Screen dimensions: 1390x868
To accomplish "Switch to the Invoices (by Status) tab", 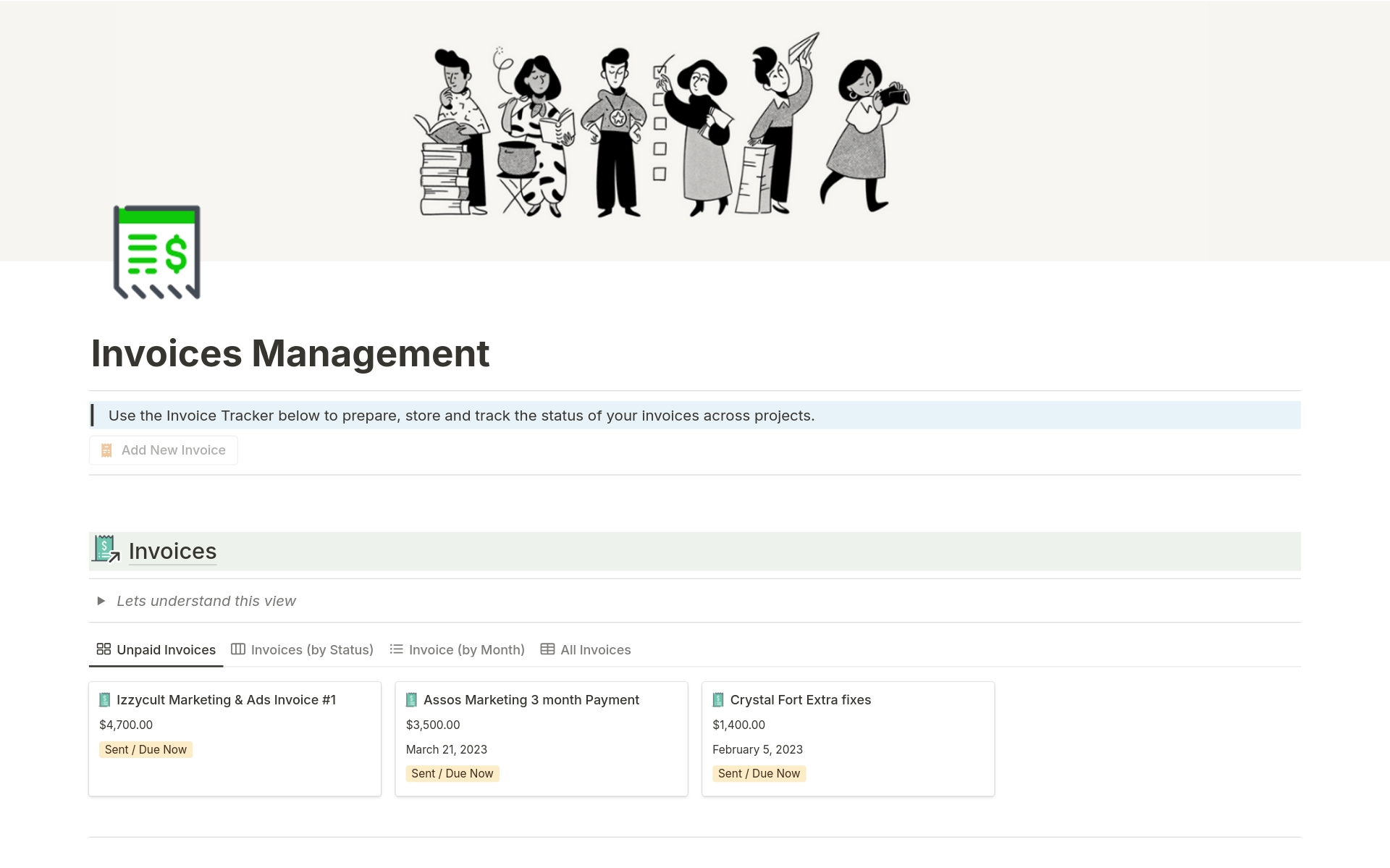I will pos(311,649).
